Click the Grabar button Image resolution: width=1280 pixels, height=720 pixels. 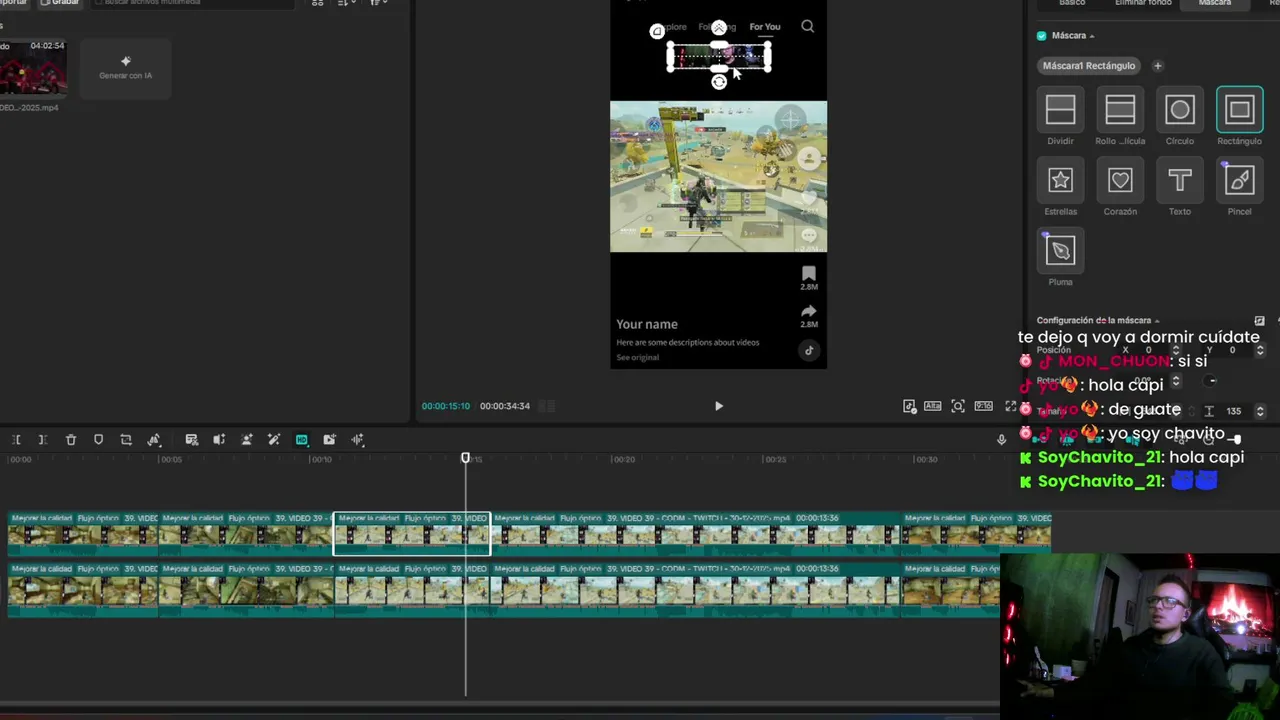pyautogui.click(x=59, y=3)
